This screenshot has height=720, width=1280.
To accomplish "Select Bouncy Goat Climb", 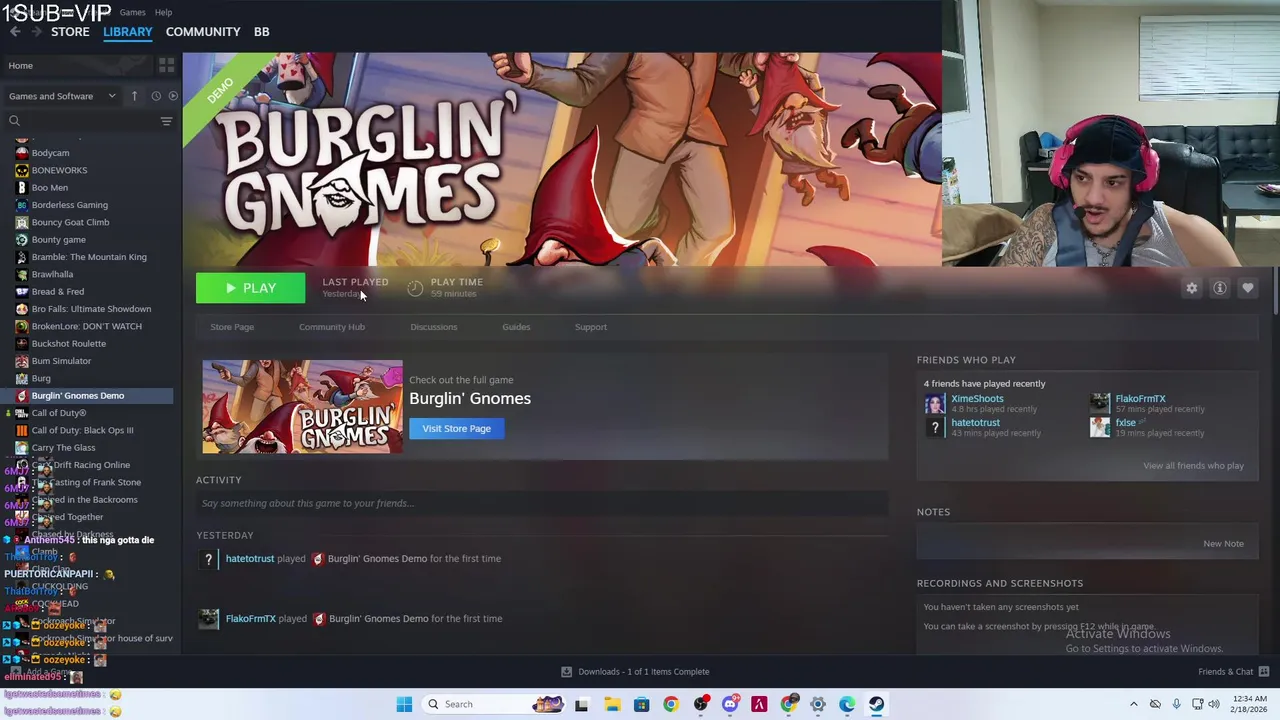I will (x=70, y=222).
